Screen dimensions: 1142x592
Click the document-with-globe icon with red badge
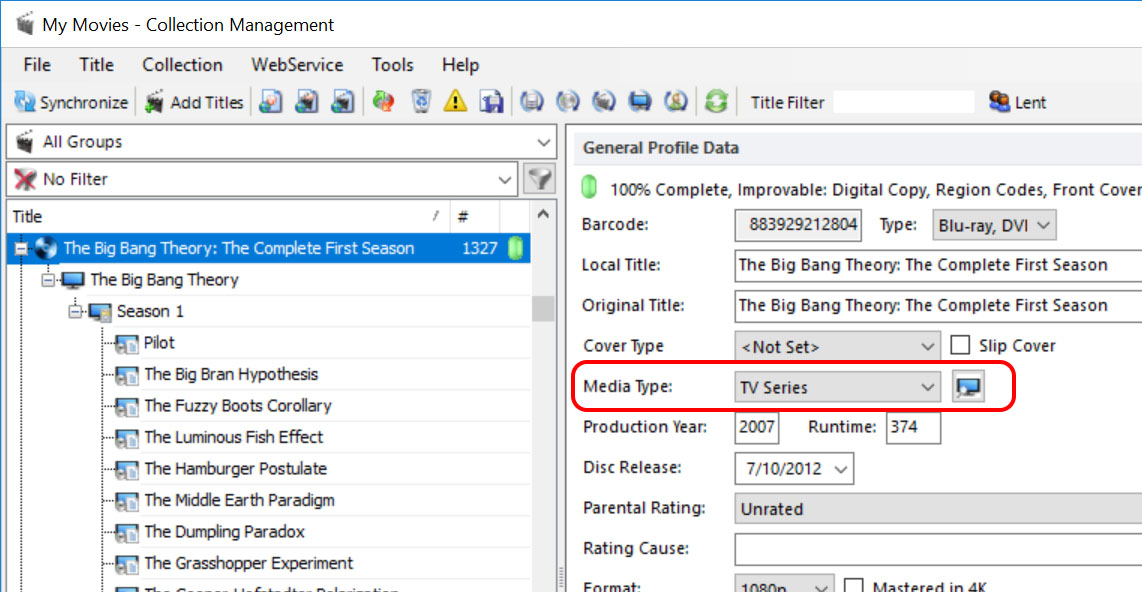271,102
